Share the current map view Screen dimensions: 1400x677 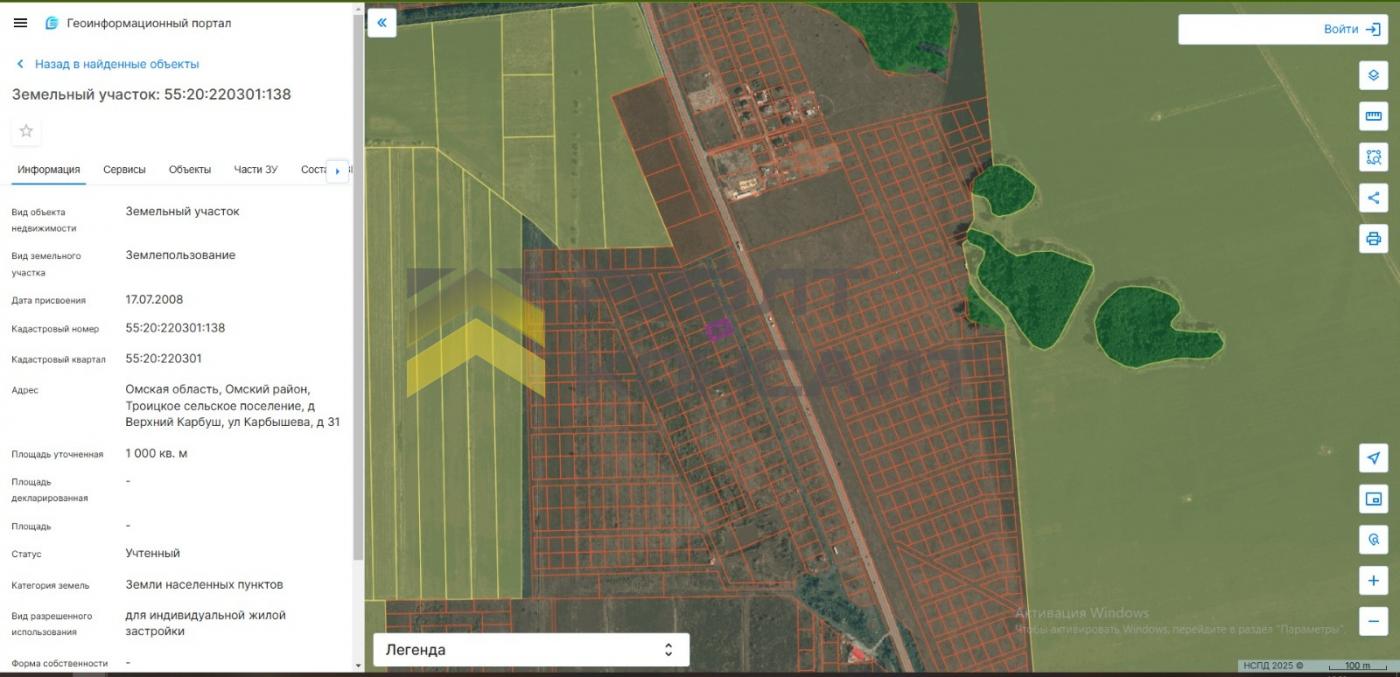click(1373, 197)
